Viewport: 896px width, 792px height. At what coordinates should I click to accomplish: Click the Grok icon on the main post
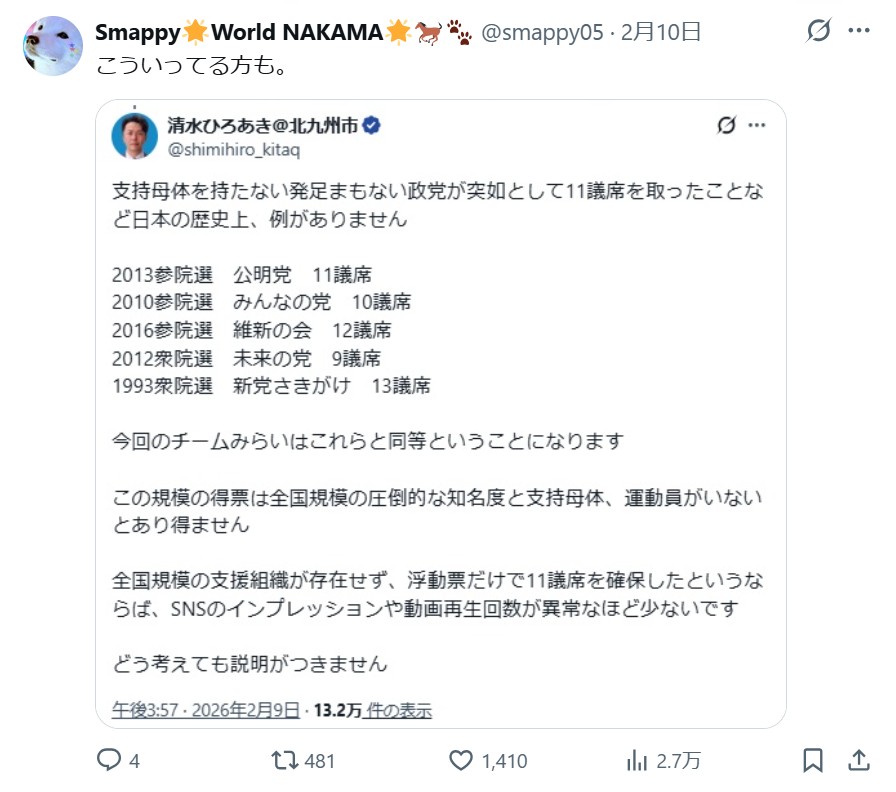point(818,32)
